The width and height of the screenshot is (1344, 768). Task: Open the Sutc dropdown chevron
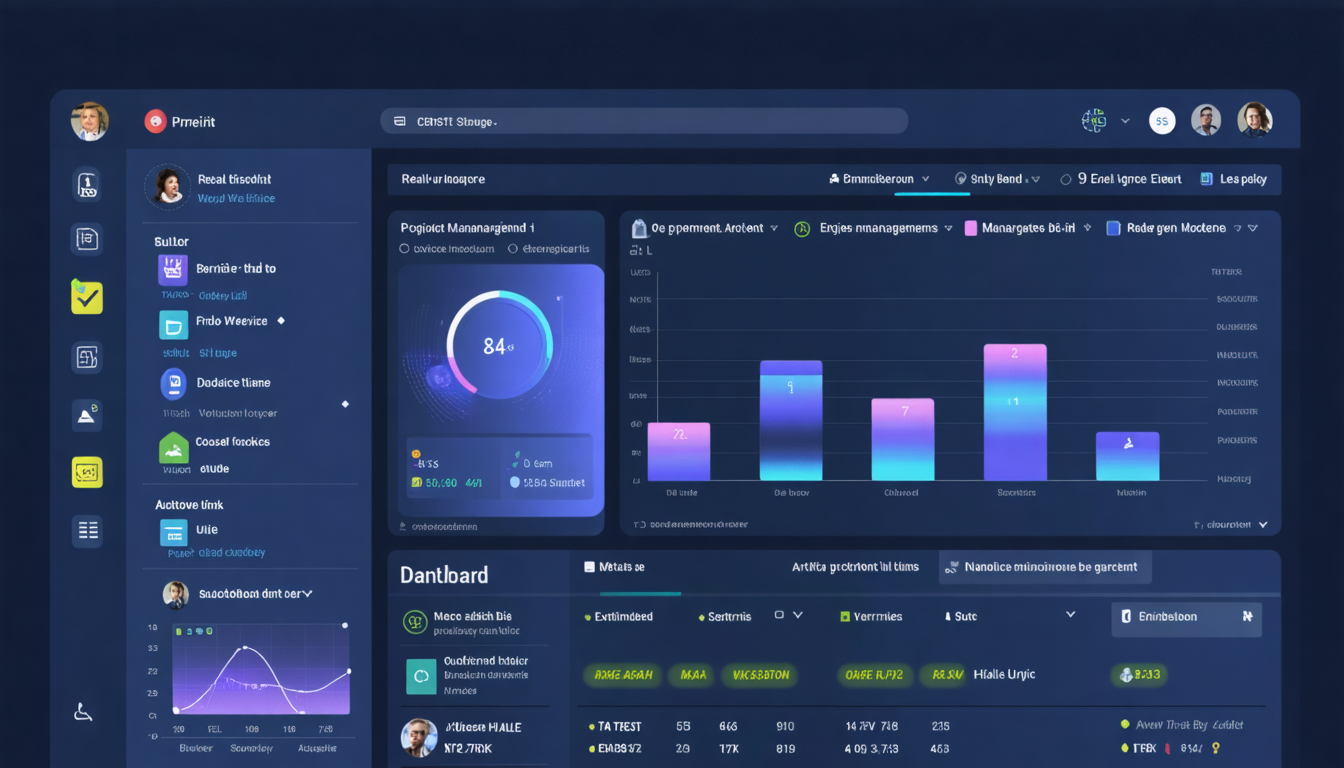(1071, 615)
